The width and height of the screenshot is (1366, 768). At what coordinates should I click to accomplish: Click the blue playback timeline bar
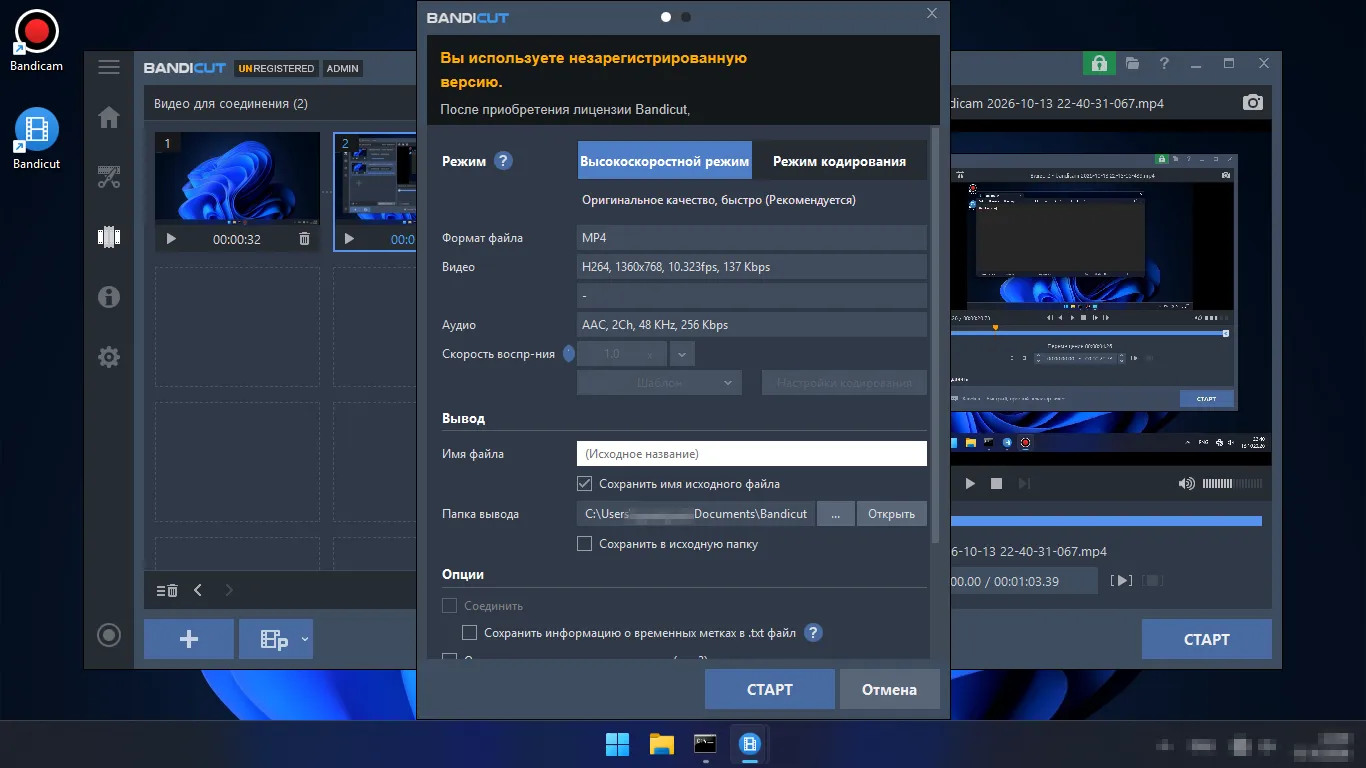point(1106,521)
